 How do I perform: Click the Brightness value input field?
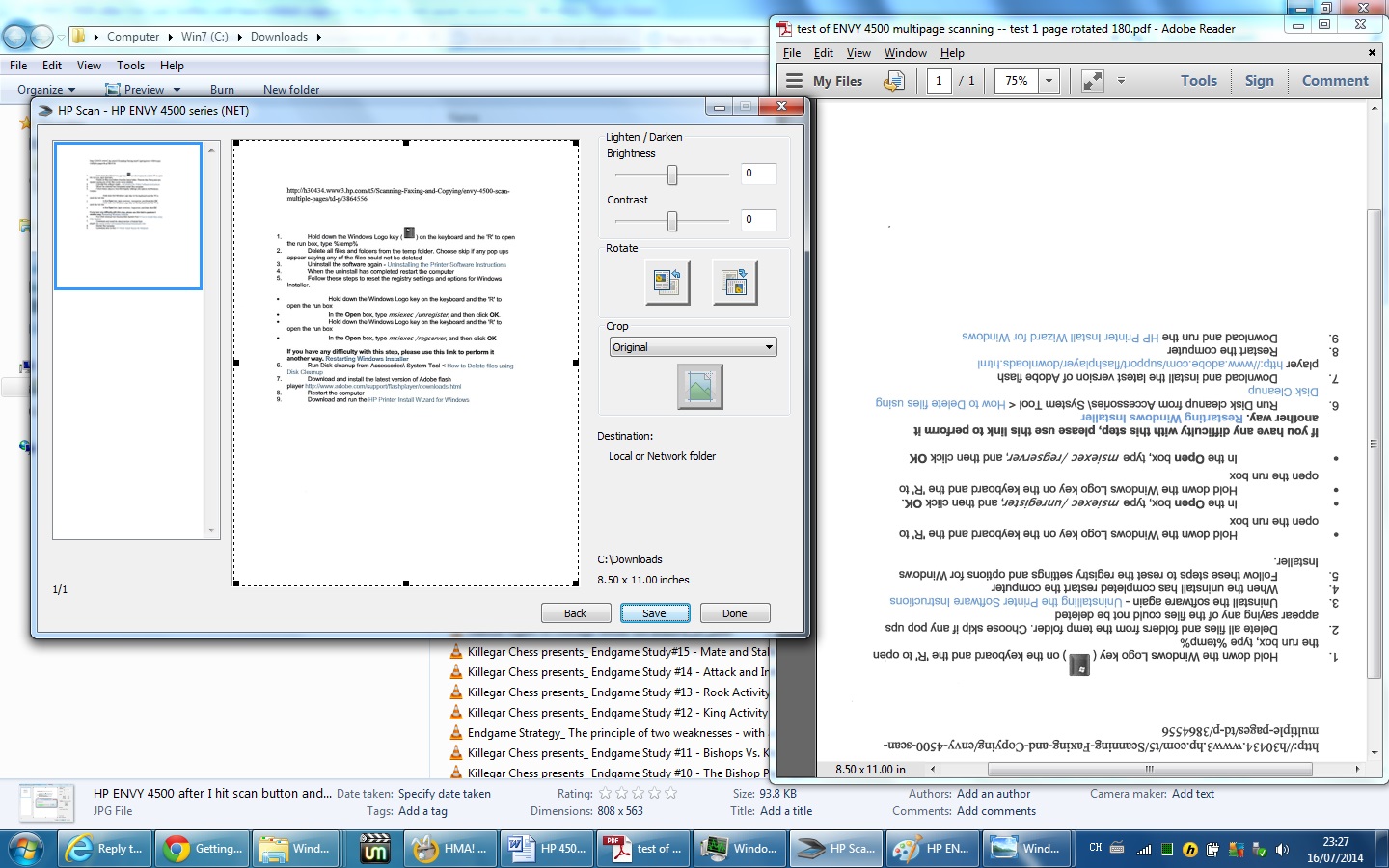758,174
